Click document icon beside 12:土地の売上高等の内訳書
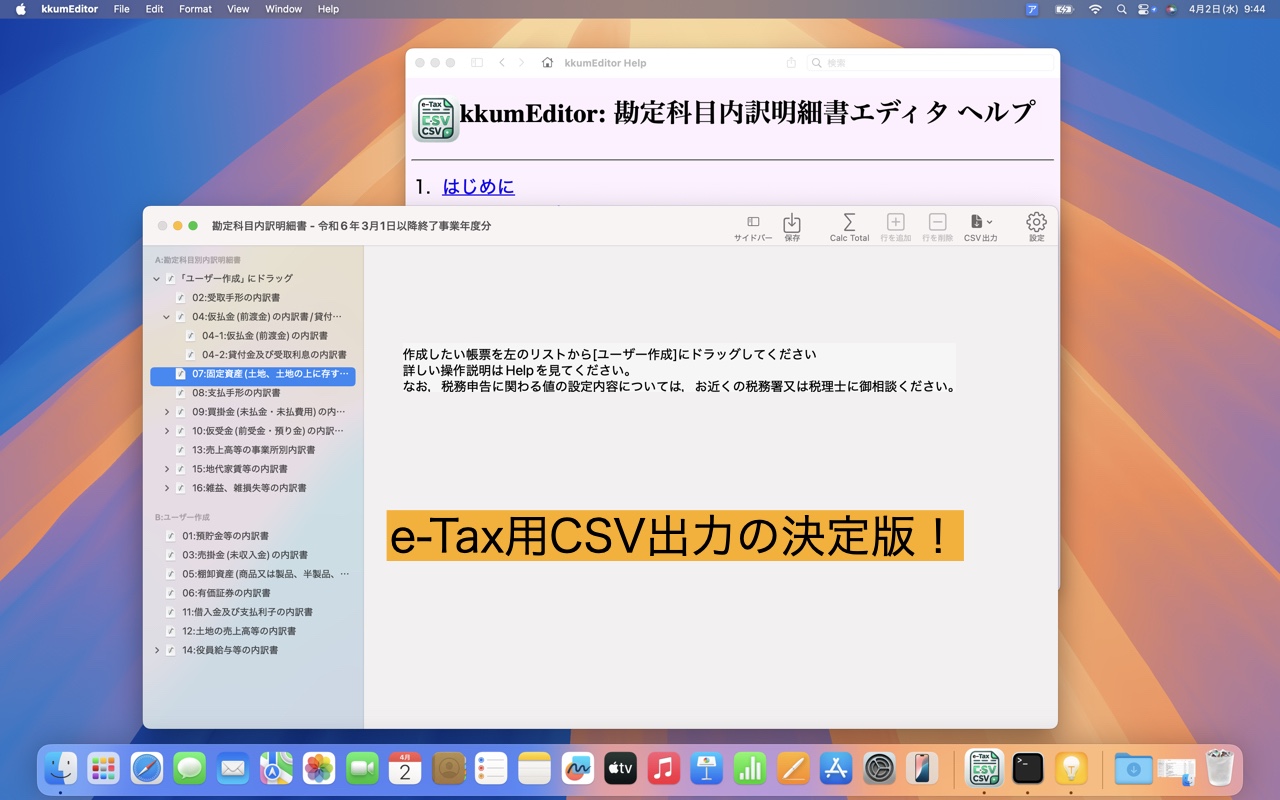This screenshot has width=1280, height=800. 171,631
